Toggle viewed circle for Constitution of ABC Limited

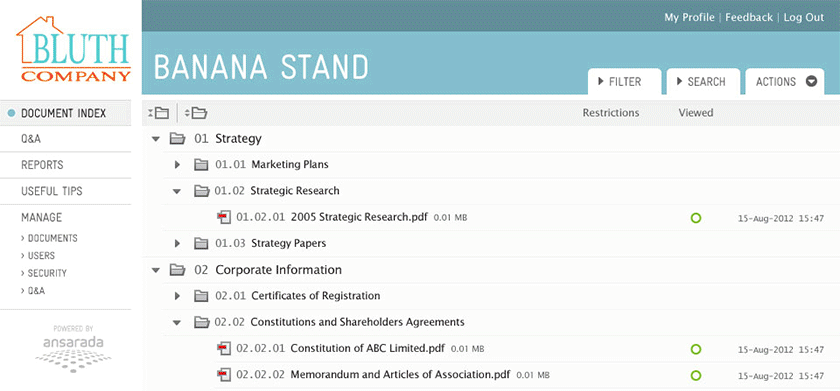(x=696, y=349)
